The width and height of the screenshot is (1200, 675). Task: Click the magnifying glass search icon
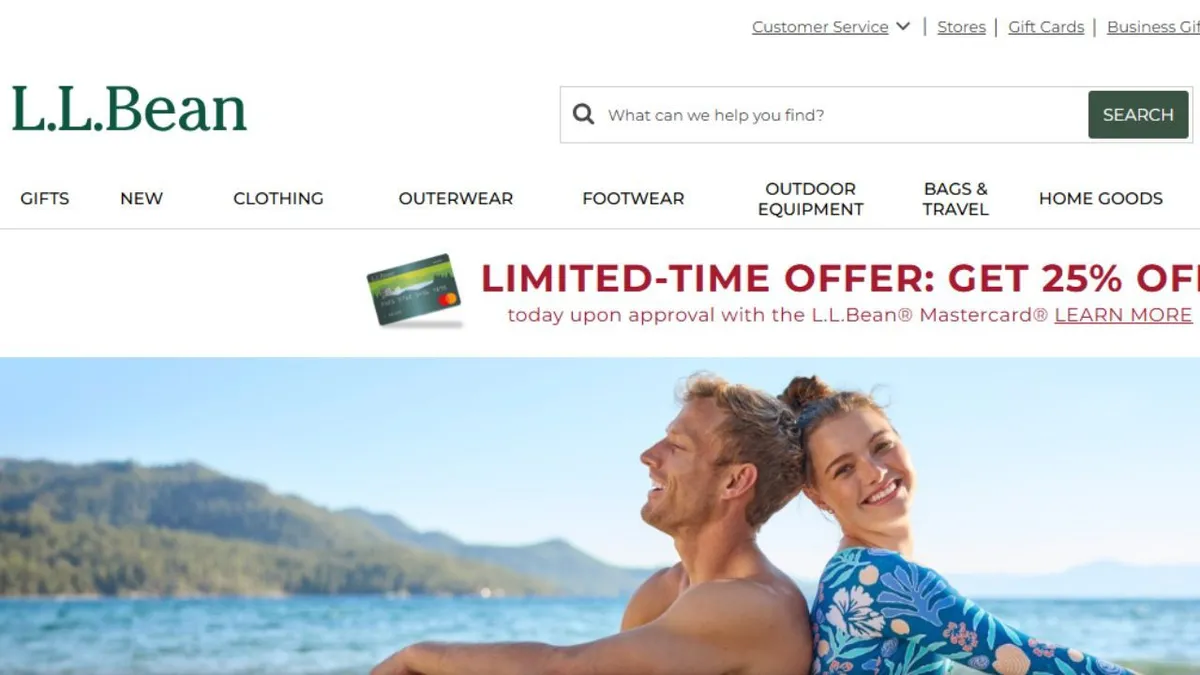[583, 114]
